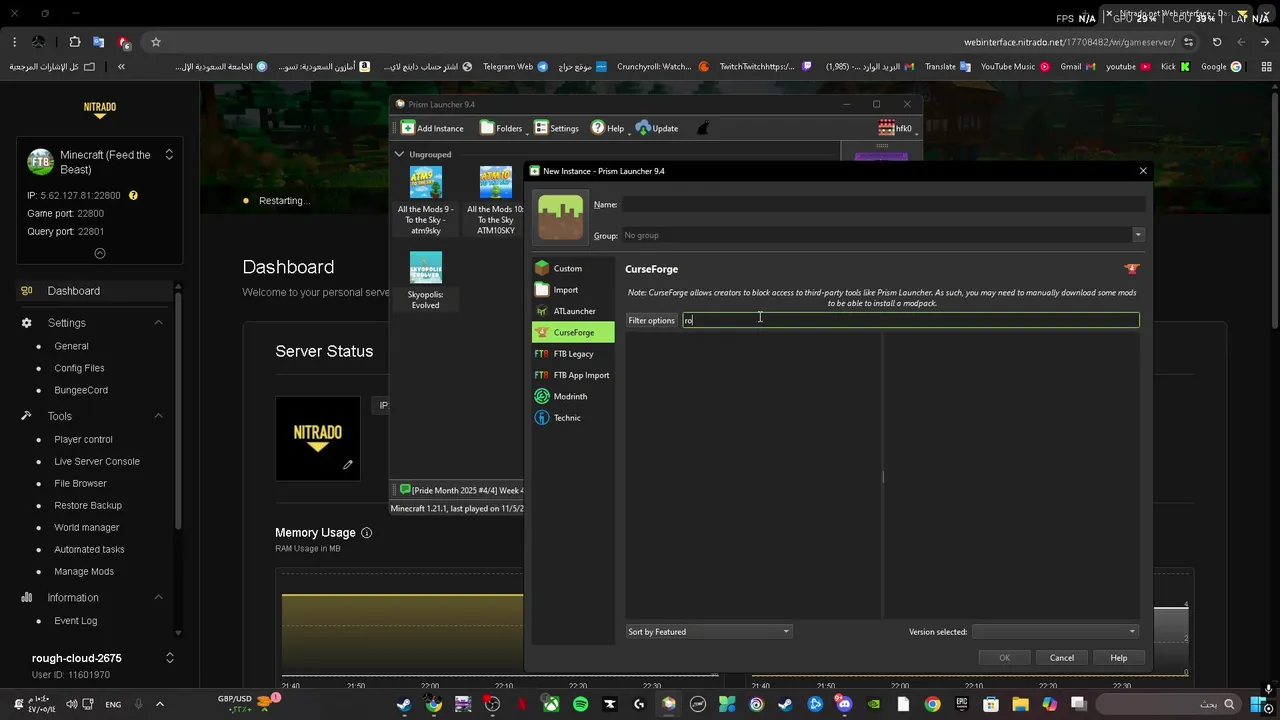This screenshot has width=1280, height=720.
Task: Select the All the Mods 9 To the Sky instance
Action: (425, 201)
